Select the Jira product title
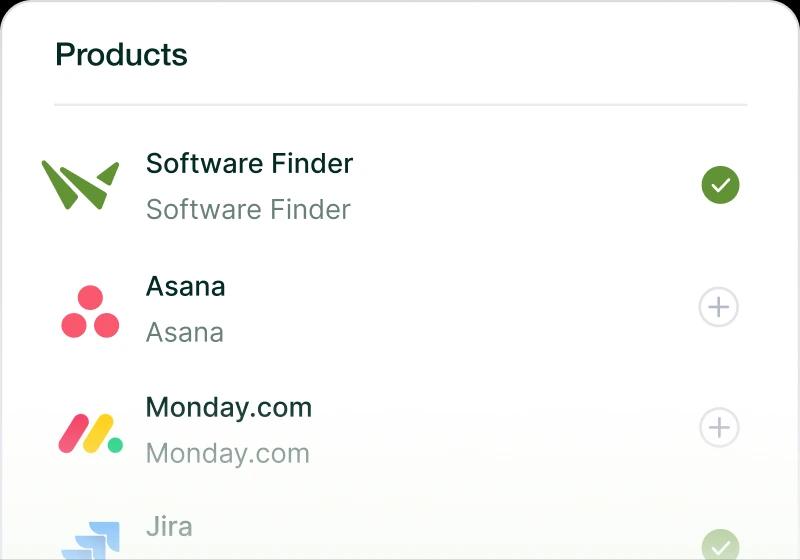This screenshot has width=800, height=560. click(x=169, y=526)
